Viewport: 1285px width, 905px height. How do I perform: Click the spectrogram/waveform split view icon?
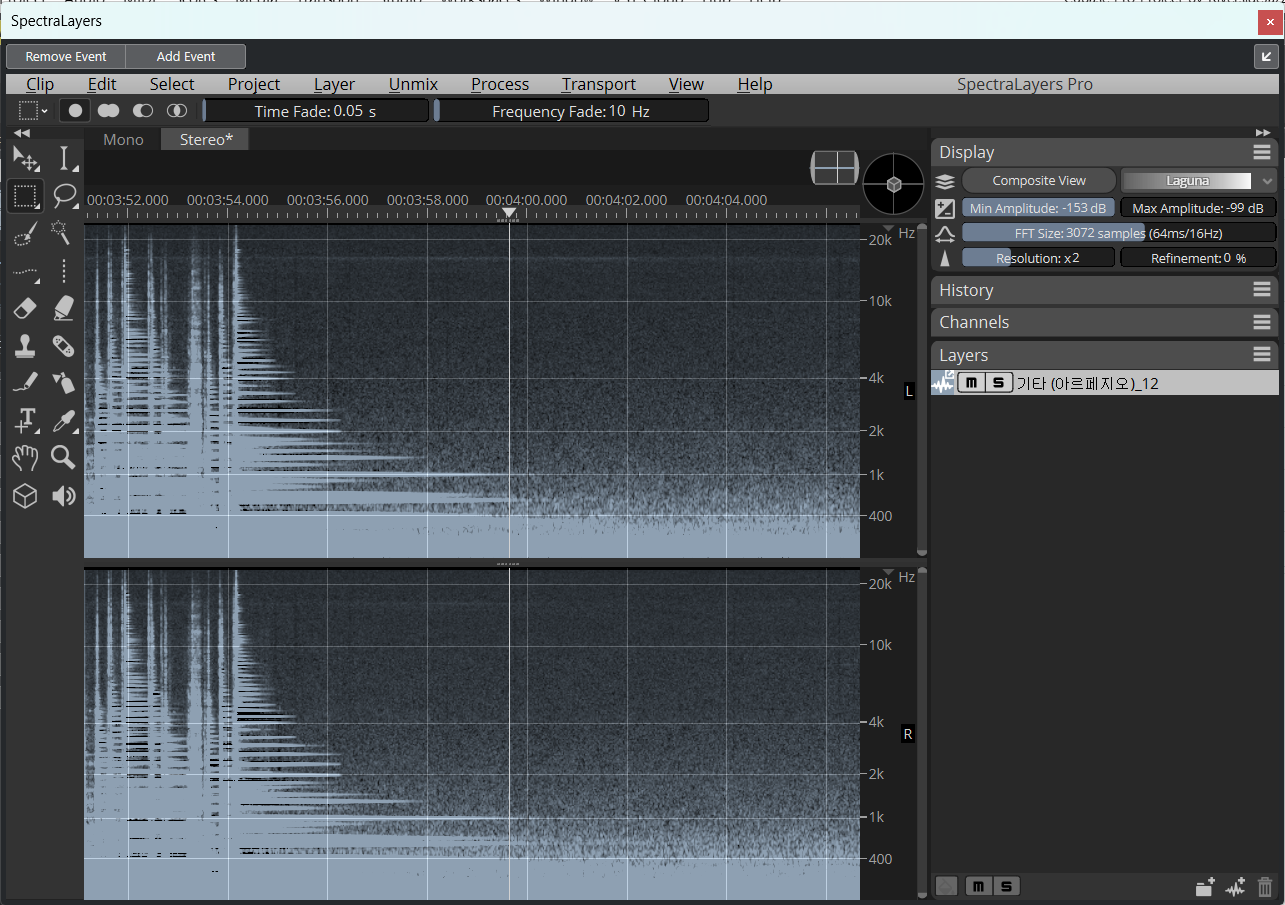pos(835,168)
